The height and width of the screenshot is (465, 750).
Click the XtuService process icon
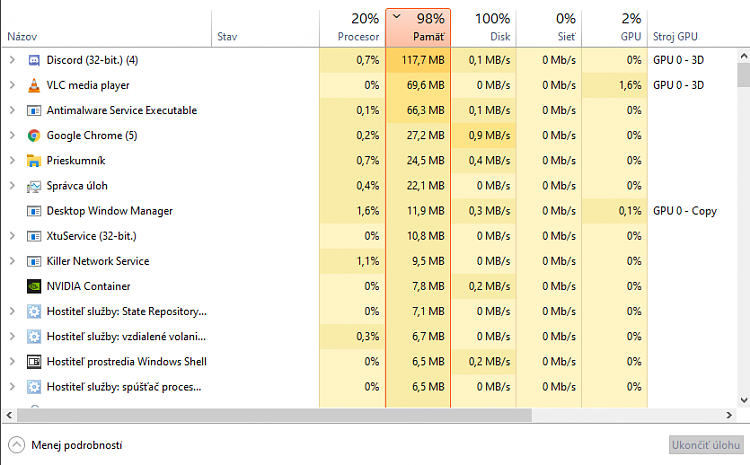(x=34, y=236)
